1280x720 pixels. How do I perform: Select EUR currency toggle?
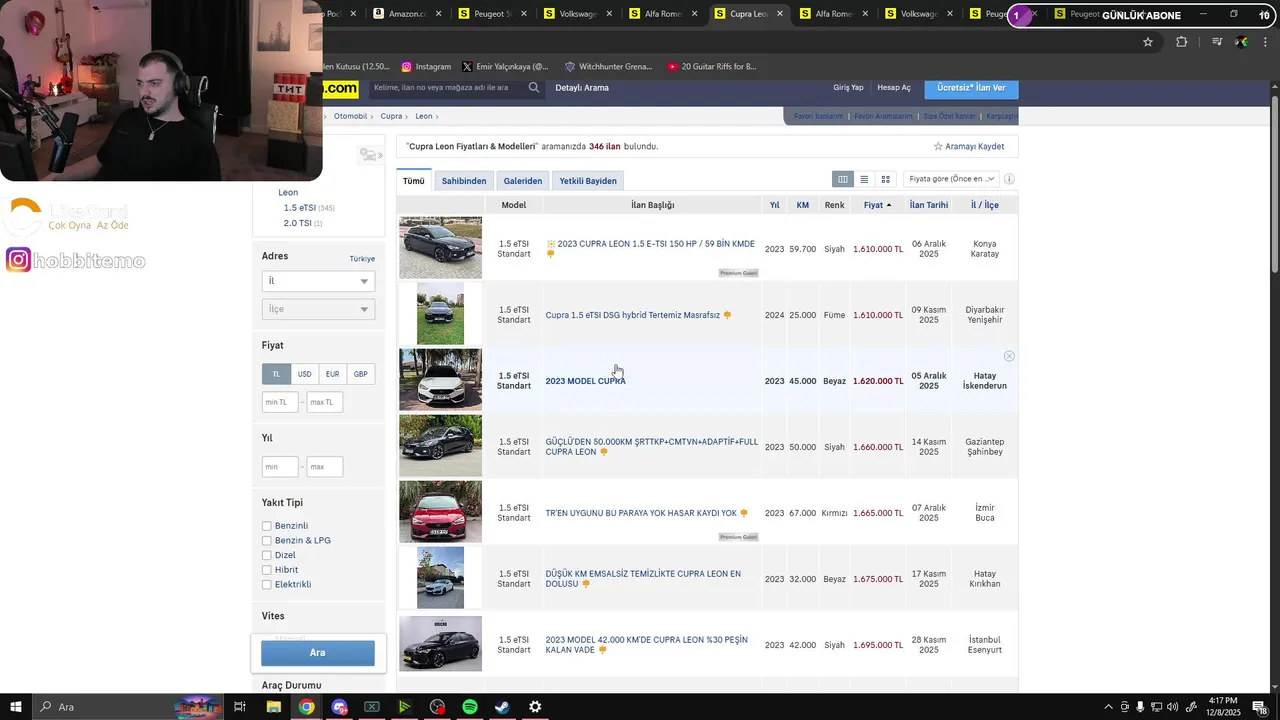click(332, 374)
